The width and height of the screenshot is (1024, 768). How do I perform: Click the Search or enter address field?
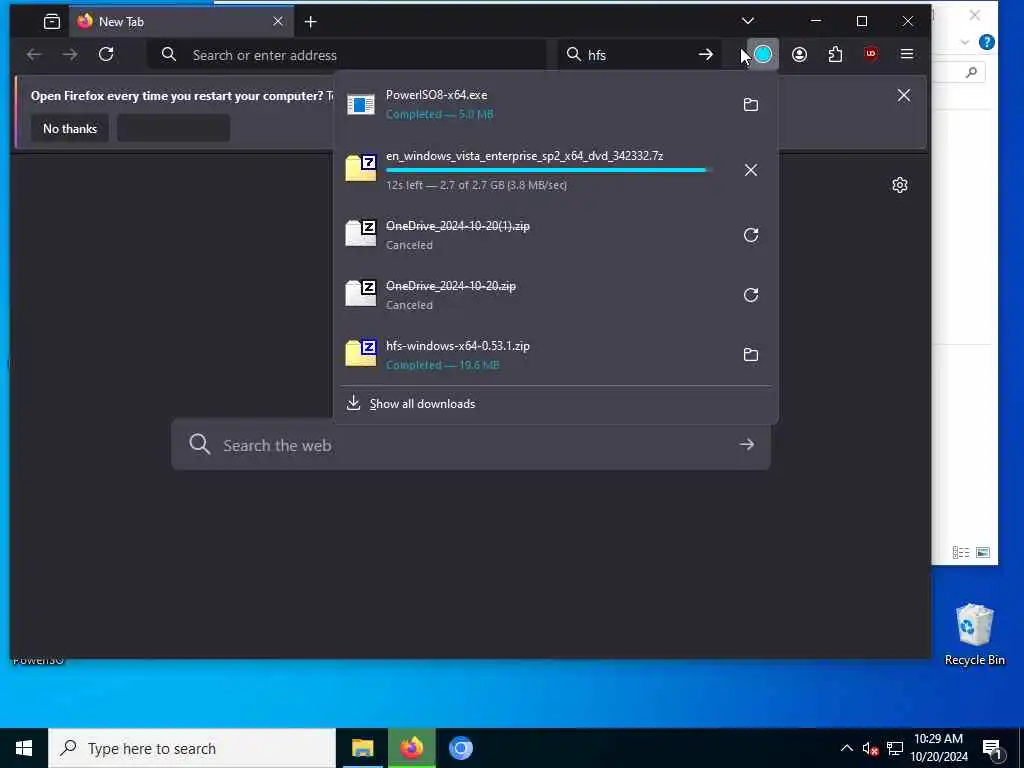pos(347,55)
